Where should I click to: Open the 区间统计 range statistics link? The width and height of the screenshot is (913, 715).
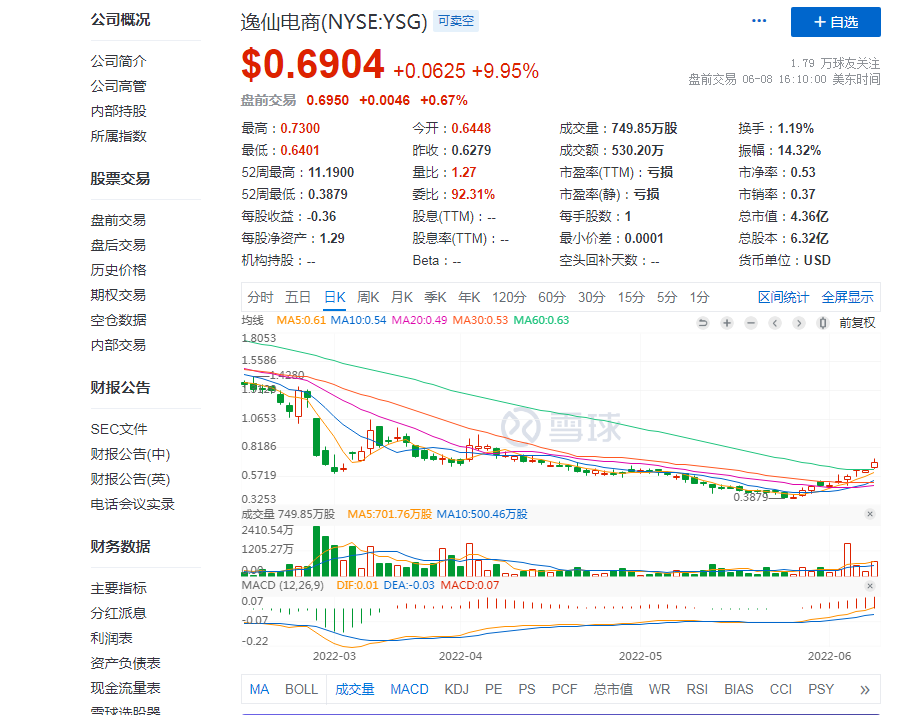[x=783, y=298]
